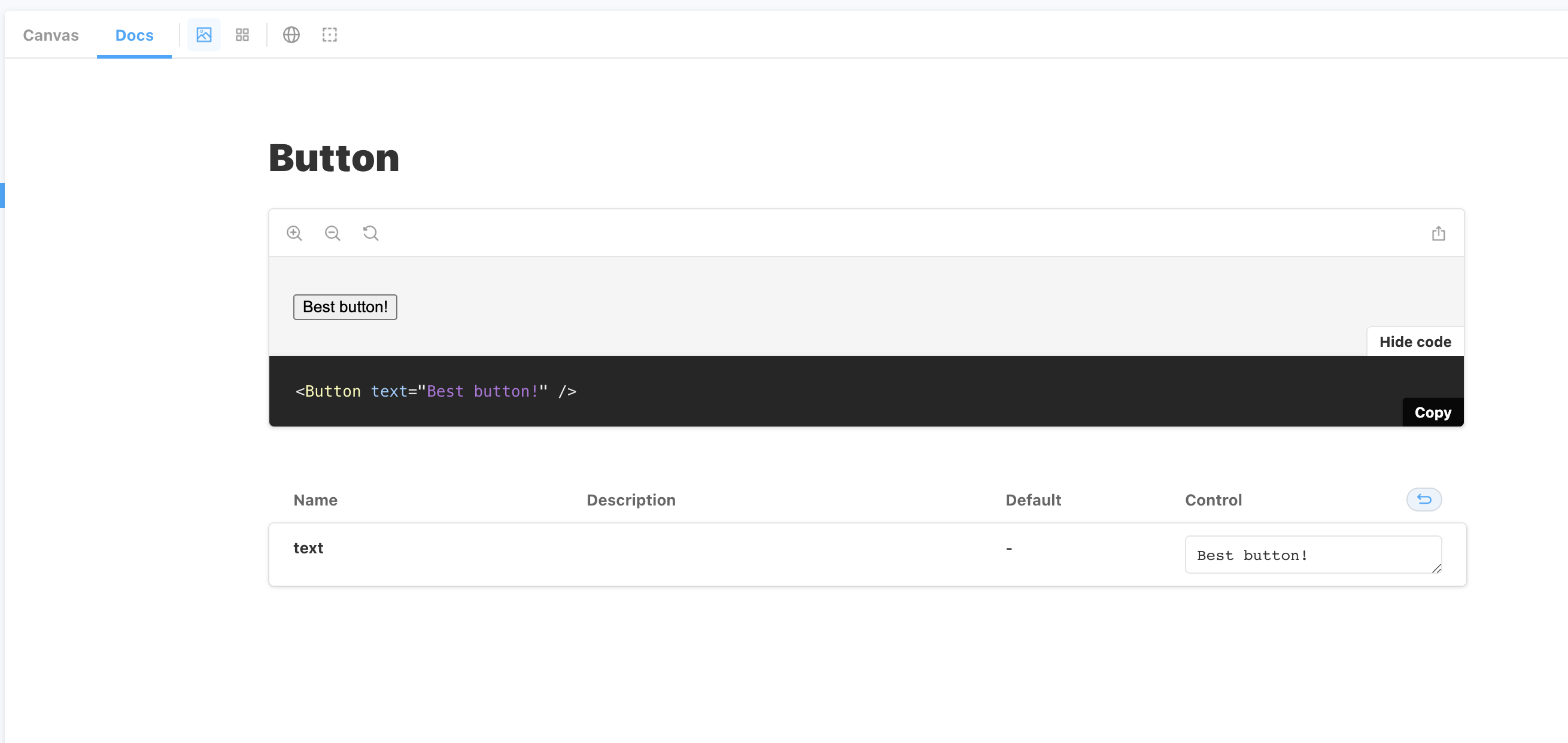Select the Docs tab
This screenshot has height=743, width=1568.
point(134,35)
